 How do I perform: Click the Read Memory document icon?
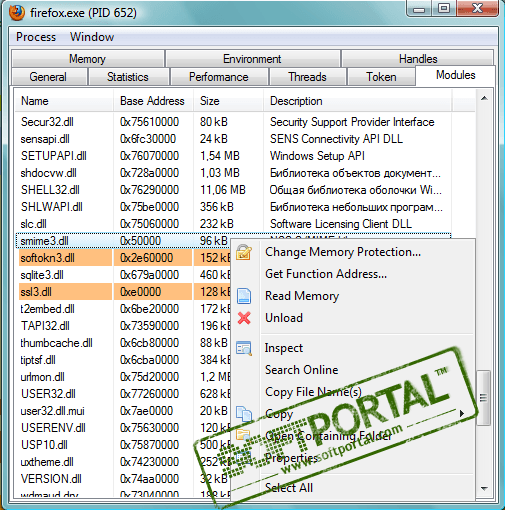[x=244, y=296]
